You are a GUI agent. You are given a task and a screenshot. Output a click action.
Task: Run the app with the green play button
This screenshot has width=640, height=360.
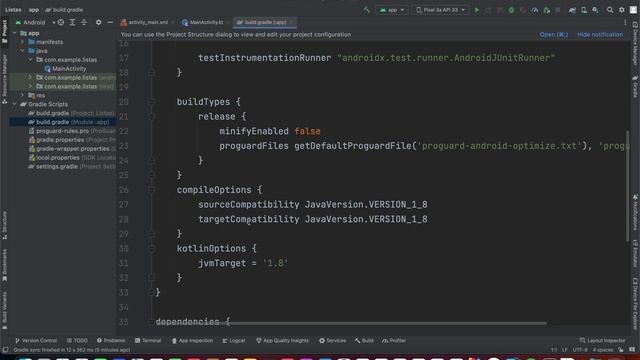coord(476,10)
